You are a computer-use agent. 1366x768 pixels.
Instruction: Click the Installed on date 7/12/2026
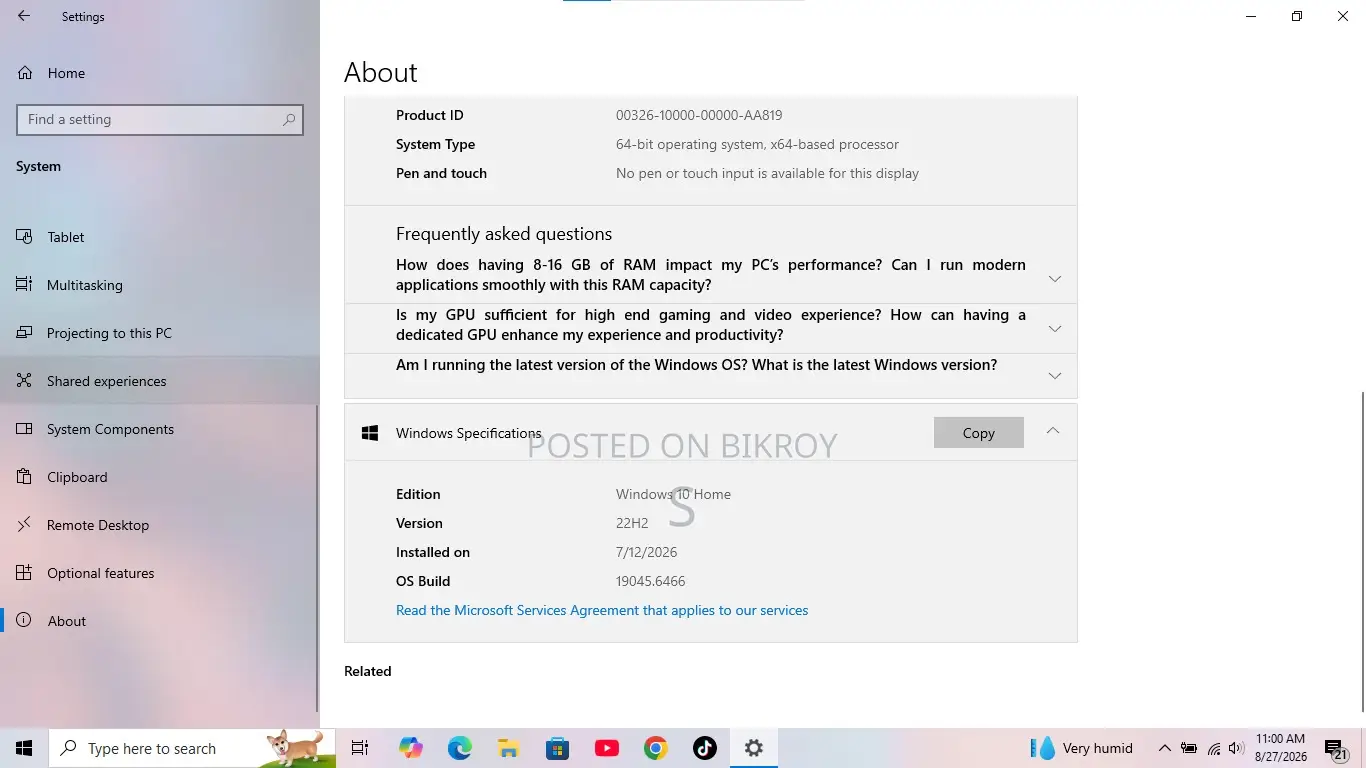[x=647, y=552]
